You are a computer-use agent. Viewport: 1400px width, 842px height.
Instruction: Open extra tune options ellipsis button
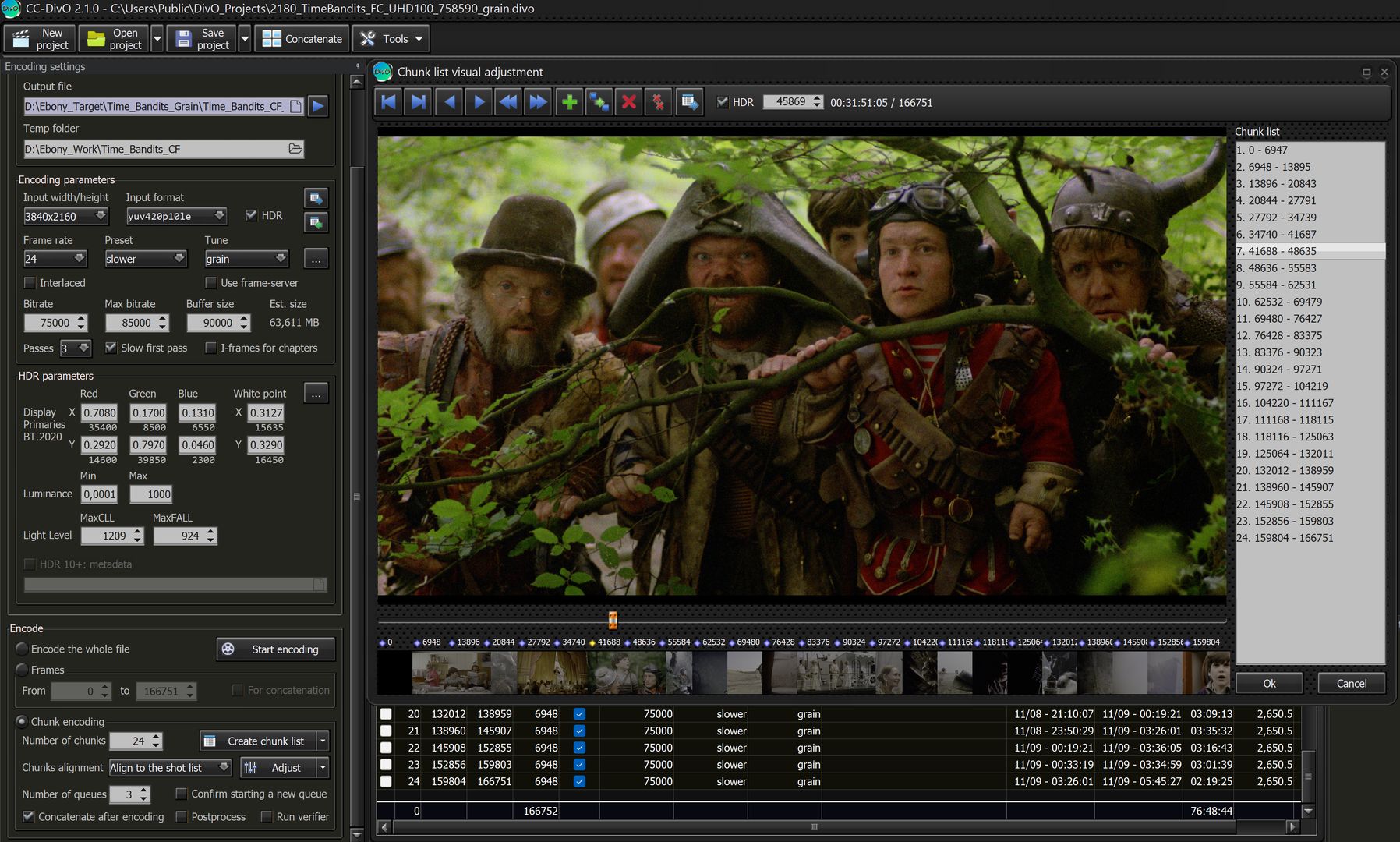point(316,259)
